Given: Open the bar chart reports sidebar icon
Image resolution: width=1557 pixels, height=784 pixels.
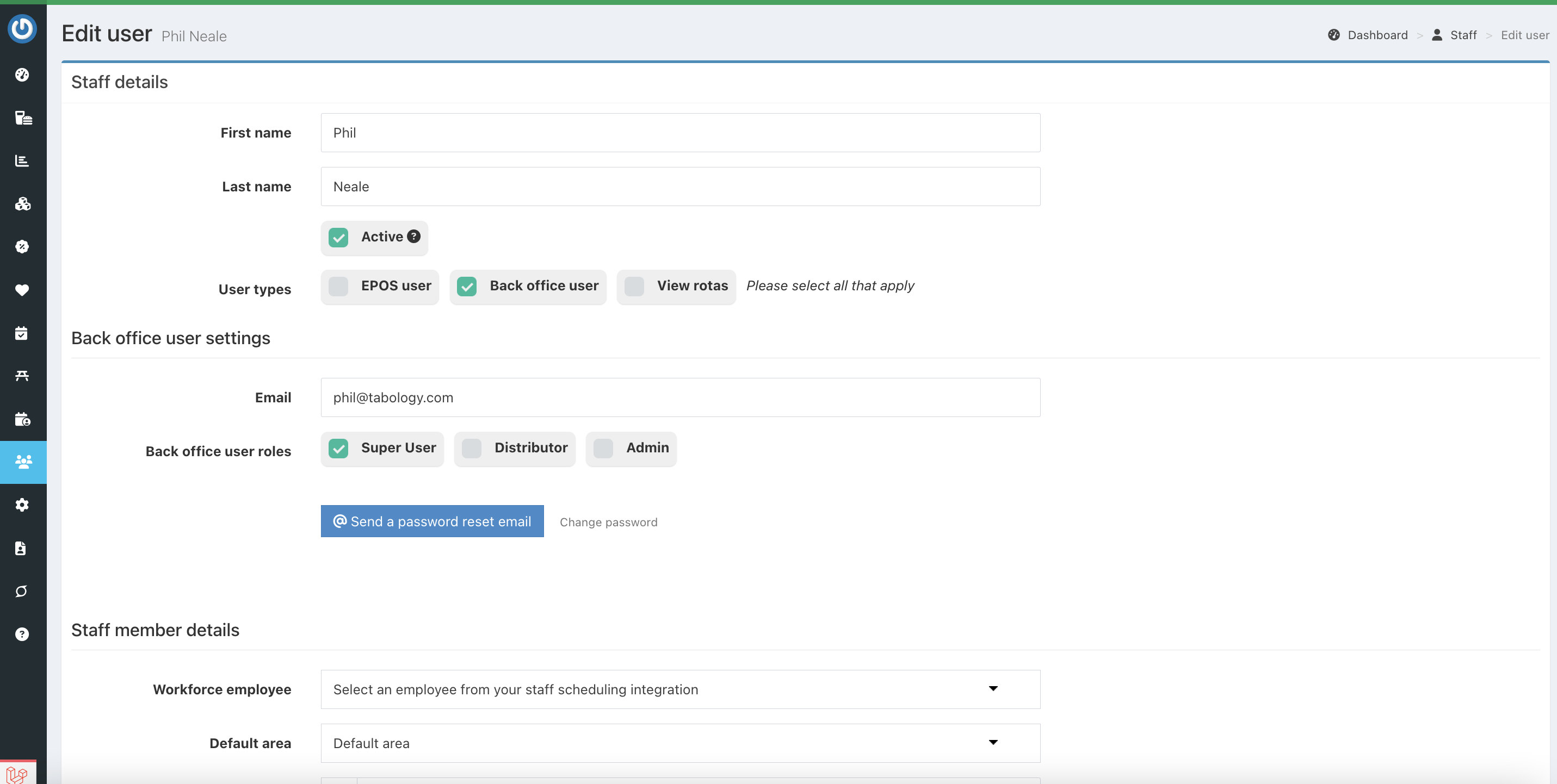Looking at the screenshot, I should (22, 161).
